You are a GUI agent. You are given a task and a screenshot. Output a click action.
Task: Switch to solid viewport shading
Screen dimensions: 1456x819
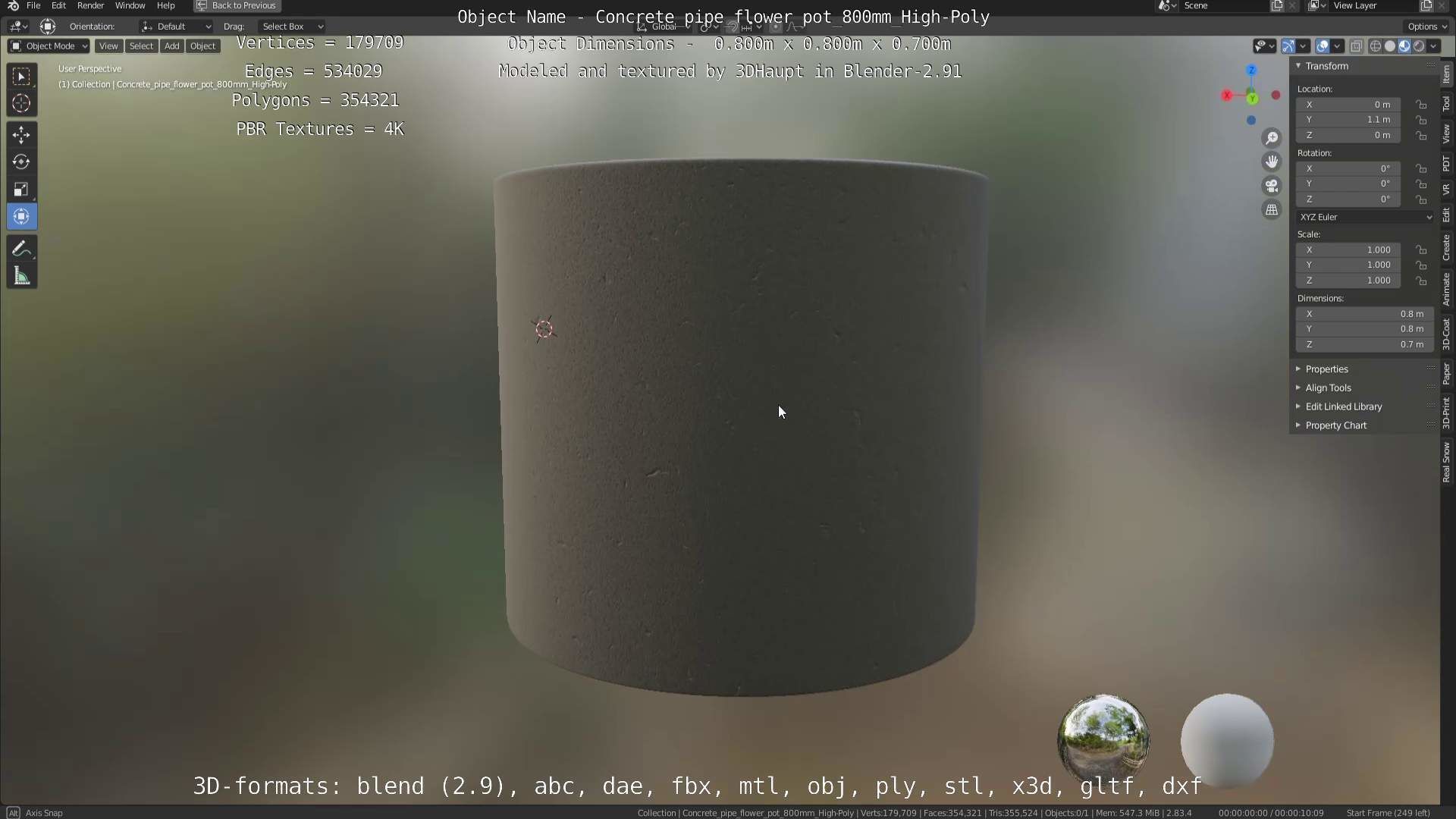tap(1390, 46)
